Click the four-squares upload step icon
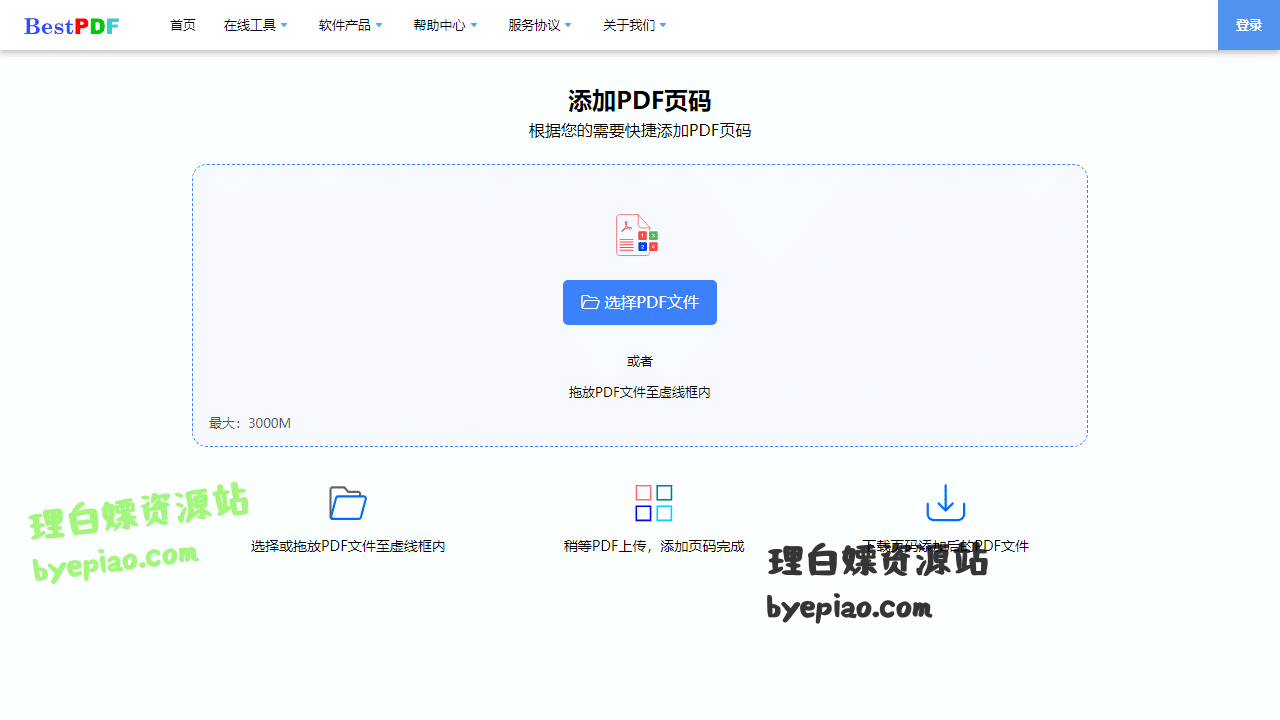The image size is (1280, 720). coord(654,503)
